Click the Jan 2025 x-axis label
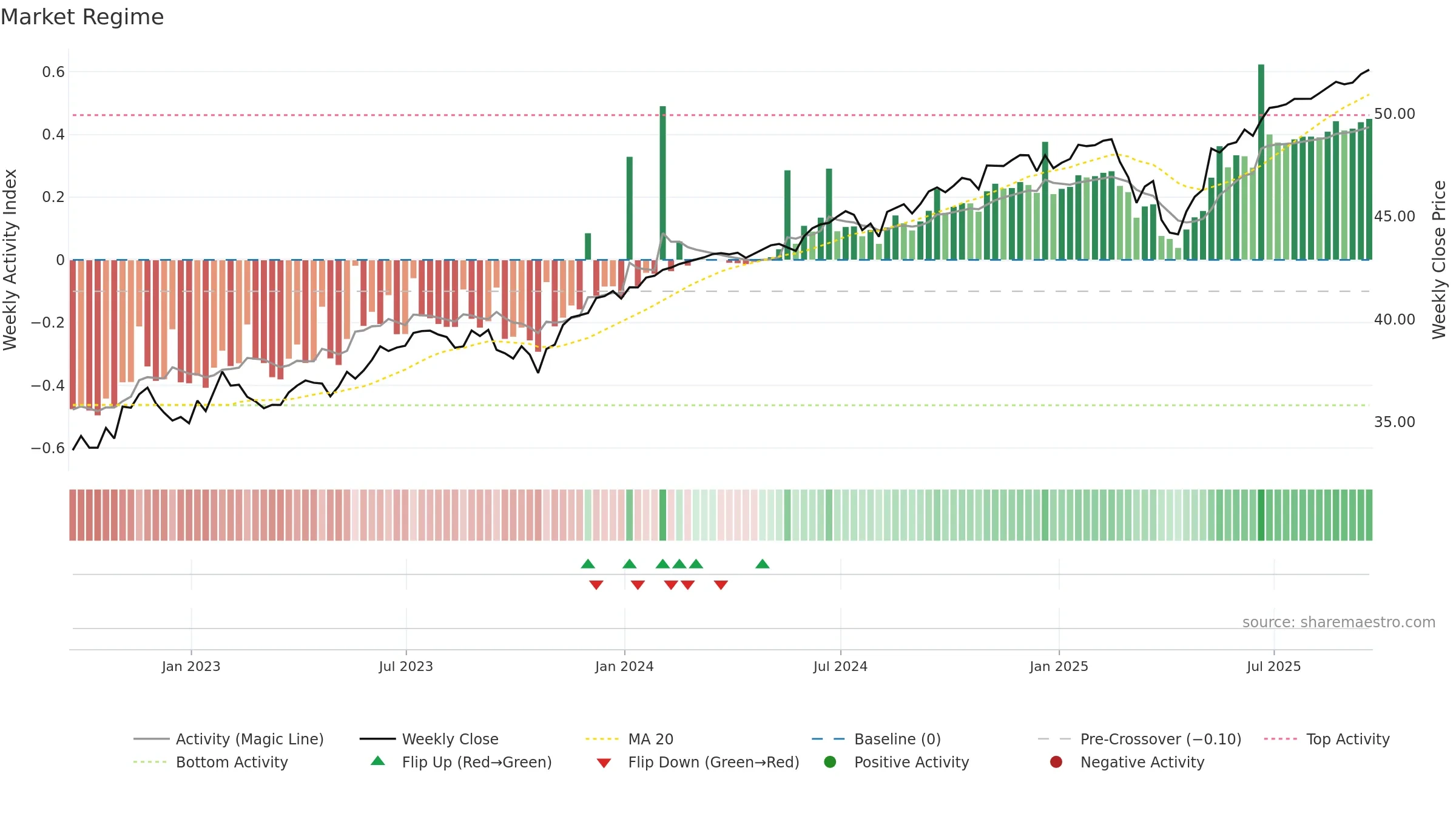Screen dimensions: 1456x819 (1059, 666)
